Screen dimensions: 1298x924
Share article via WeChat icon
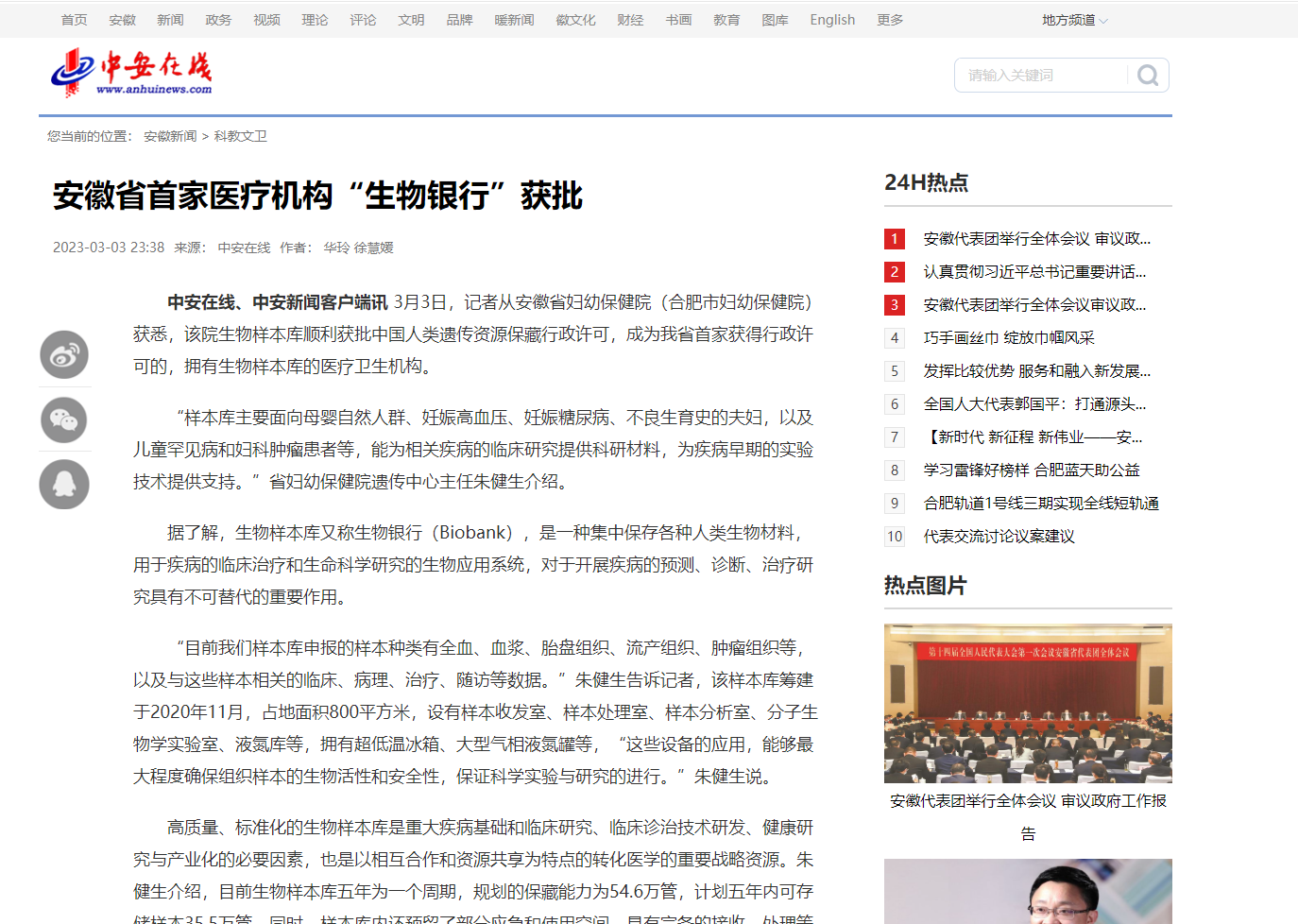pyautogui.click(x=64, y=419)
